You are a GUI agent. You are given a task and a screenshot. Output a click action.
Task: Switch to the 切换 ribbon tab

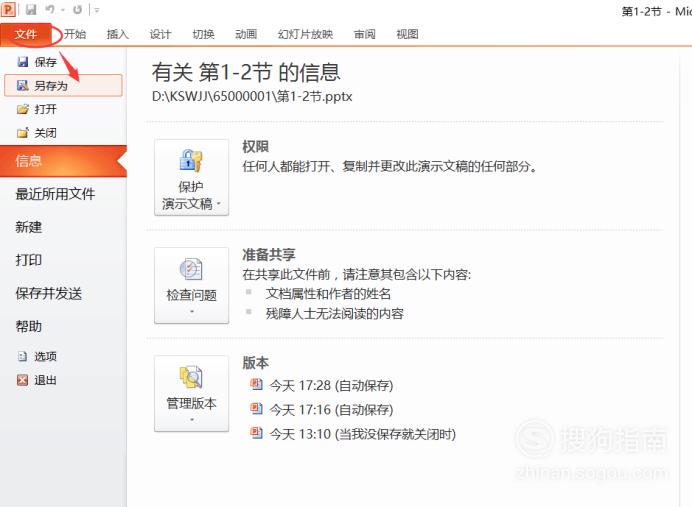click(x=203, y=34)
